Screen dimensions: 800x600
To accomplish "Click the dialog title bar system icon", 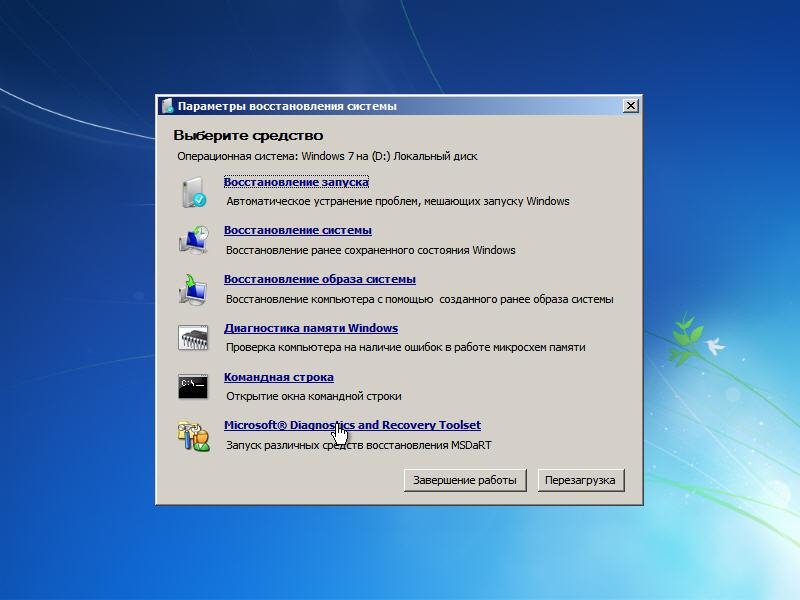I will pos(167,106).
